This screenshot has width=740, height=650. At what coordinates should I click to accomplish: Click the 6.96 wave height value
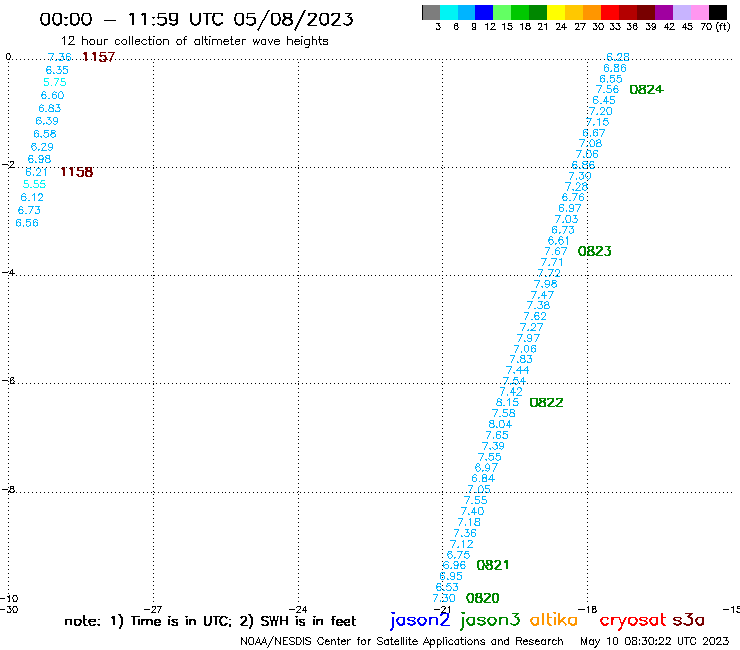pos(454,565)
